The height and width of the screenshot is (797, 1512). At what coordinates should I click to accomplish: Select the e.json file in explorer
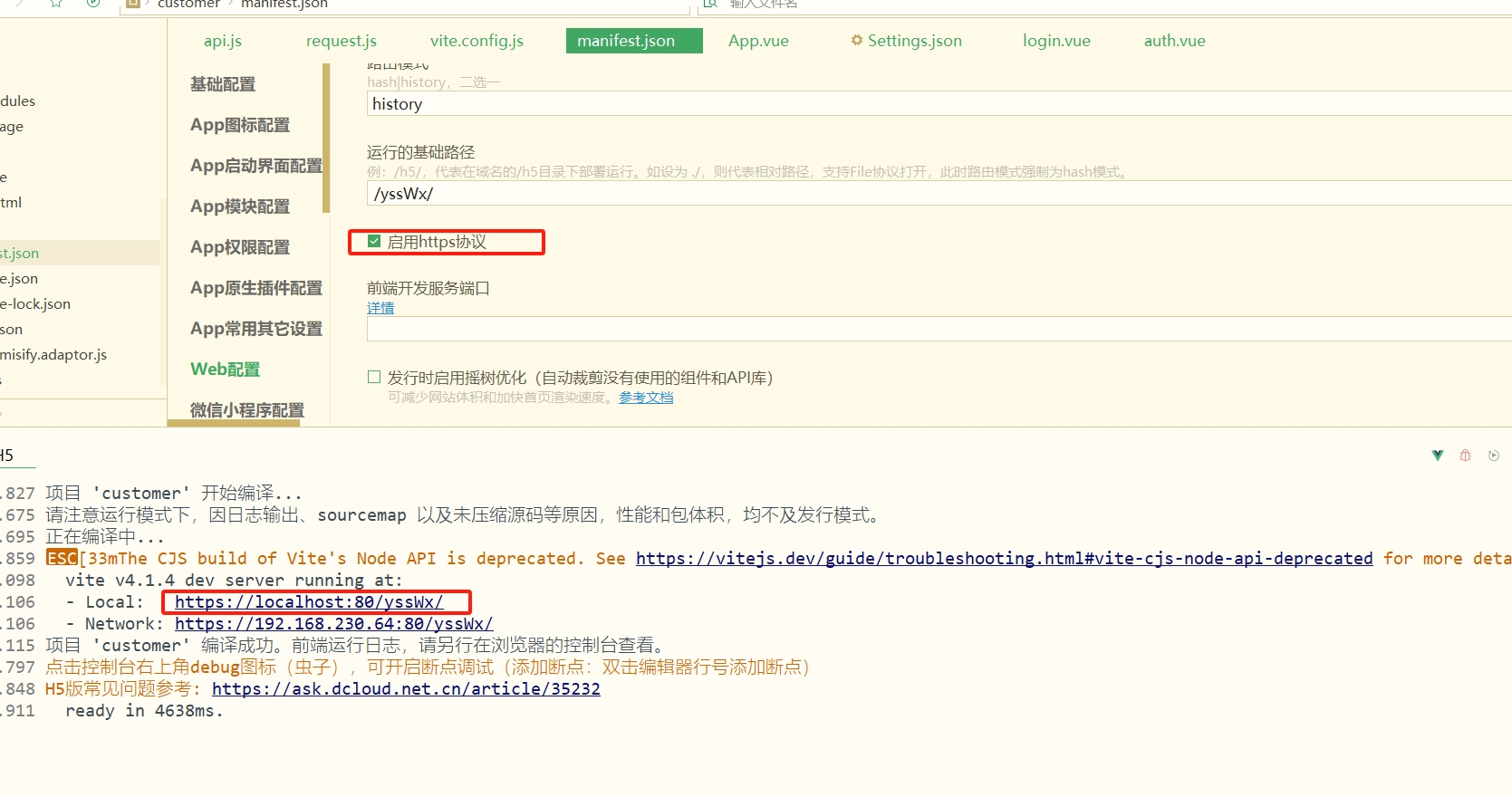pos(20,278)
